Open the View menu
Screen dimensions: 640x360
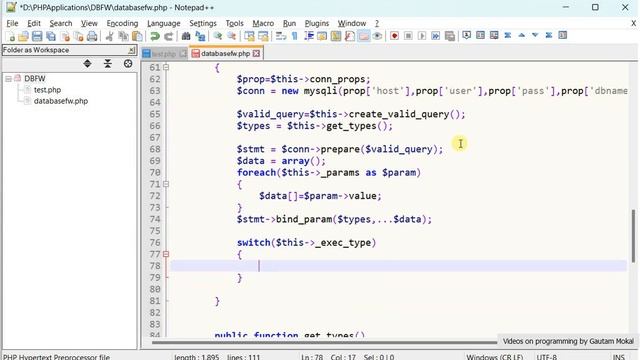pos(89,23)
